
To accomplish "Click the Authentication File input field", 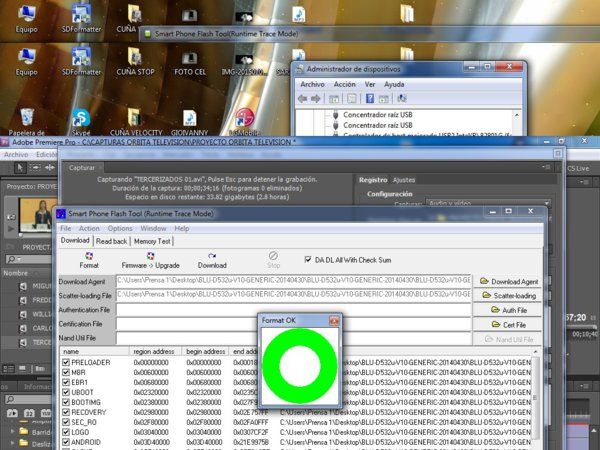I will 293,310.
